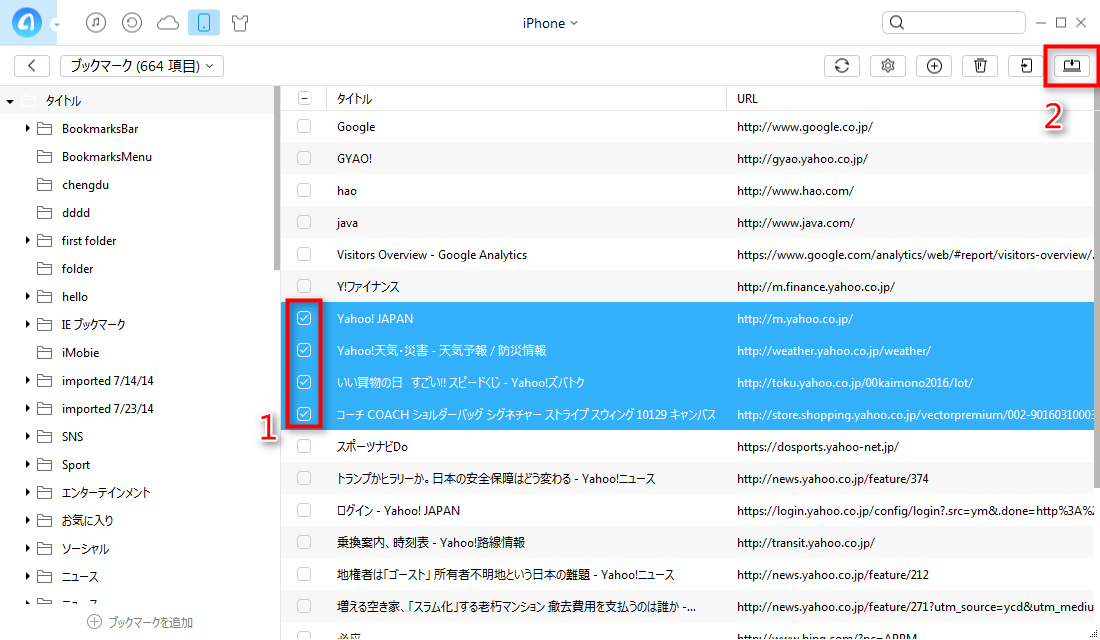
Task: Click the AnyTrans logo icon
Action: pos(27,22)
